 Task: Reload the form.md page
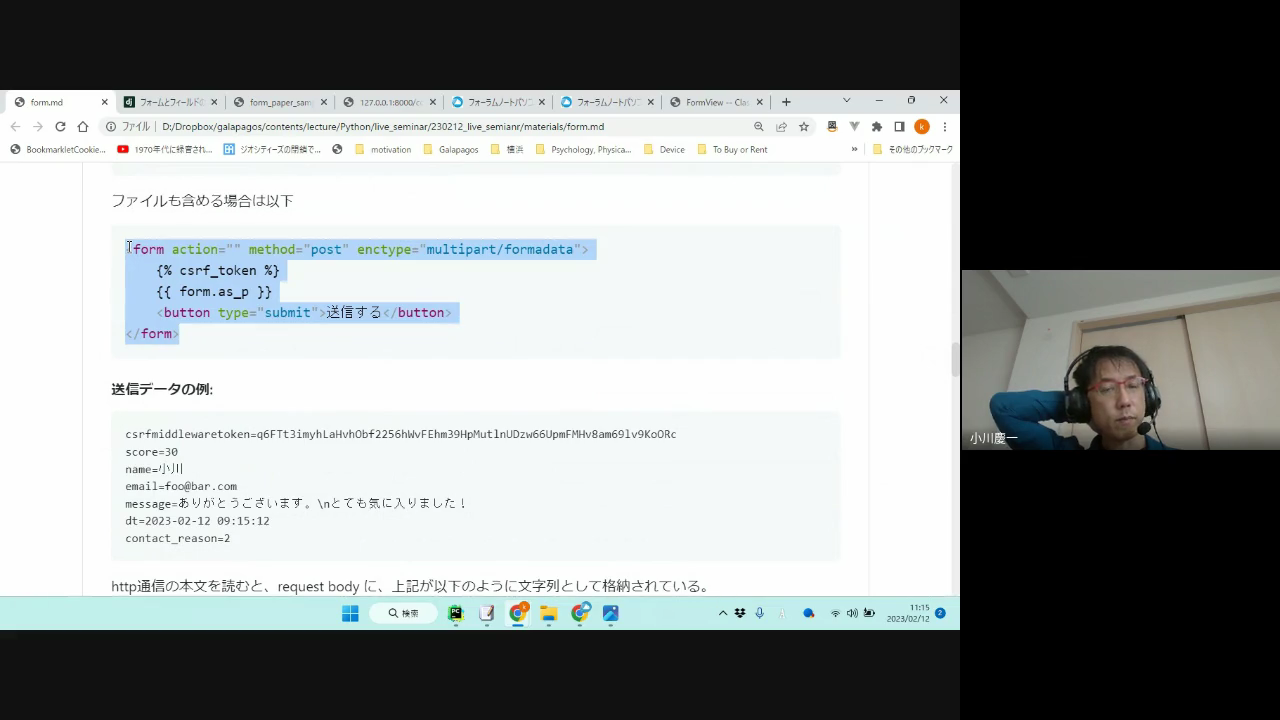click(60, 127)
